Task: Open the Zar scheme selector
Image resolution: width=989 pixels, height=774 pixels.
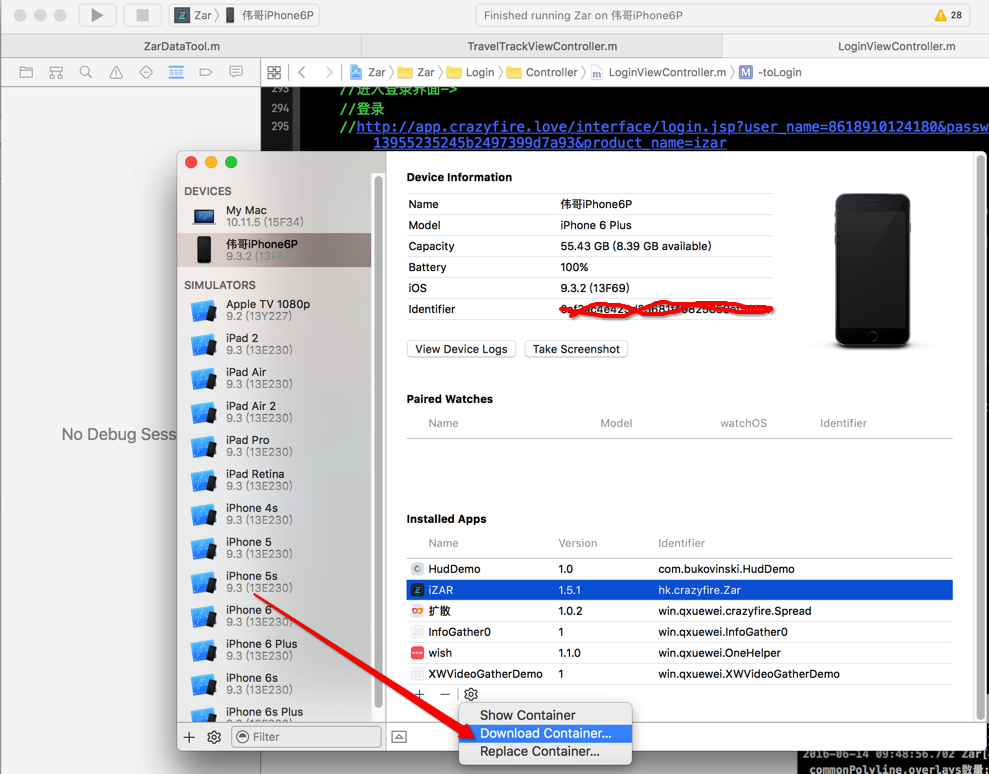Action: coord(194,15)
